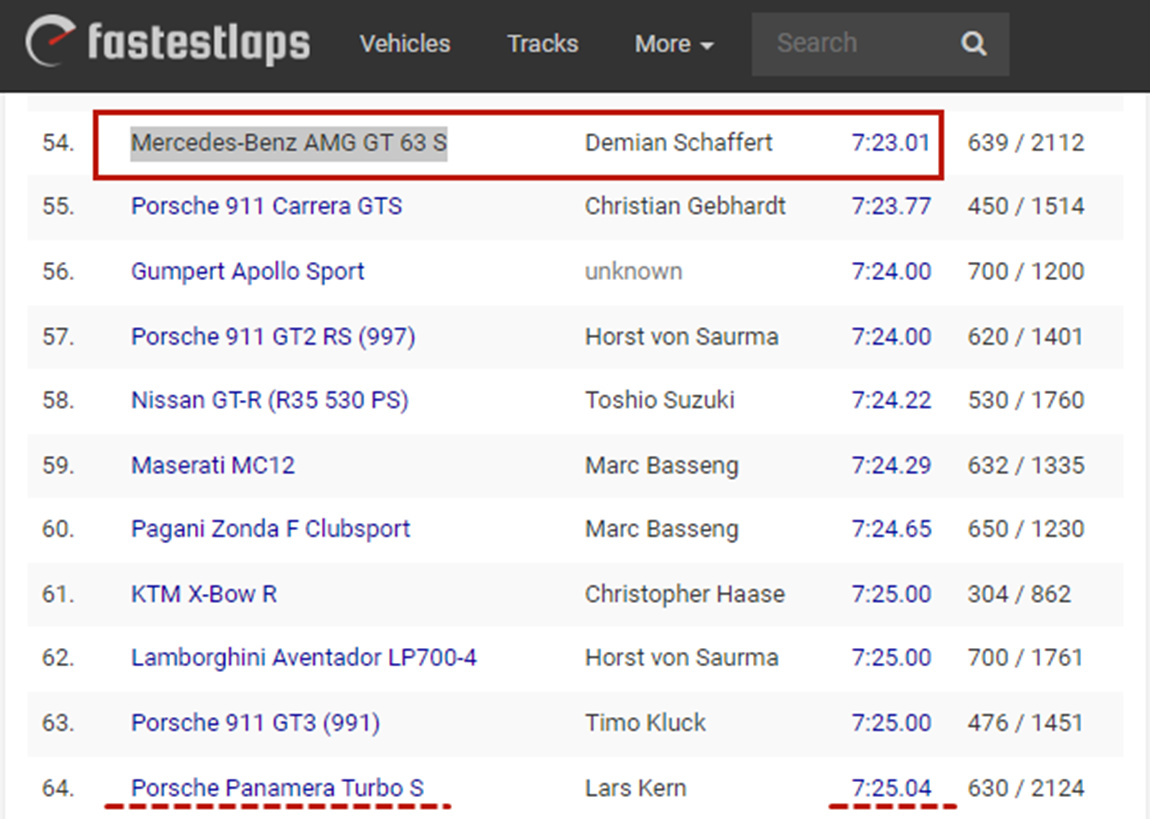This screenshot has height=819, width=1150.
Task: Open Porsche 911 GT2 RS (997) link
Action: tap(274, 337)
